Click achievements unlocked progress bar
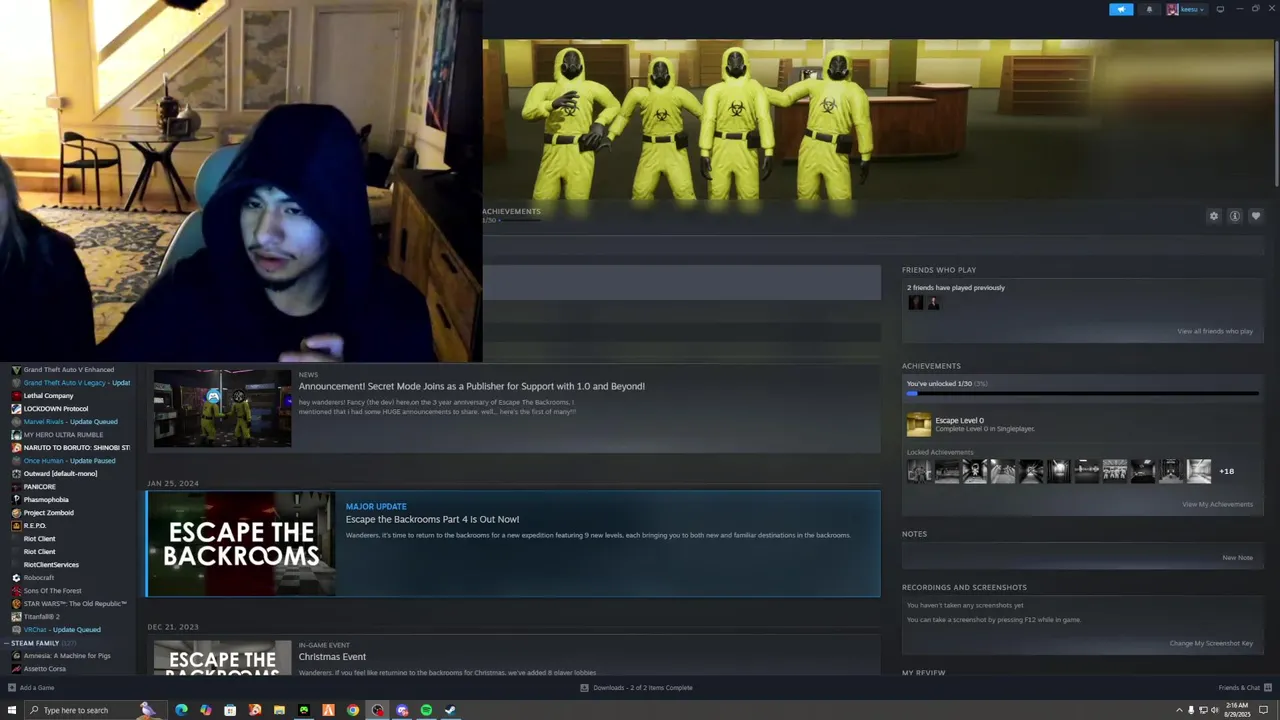Screen dimensions: 1280x720 tap(1082, 393)
